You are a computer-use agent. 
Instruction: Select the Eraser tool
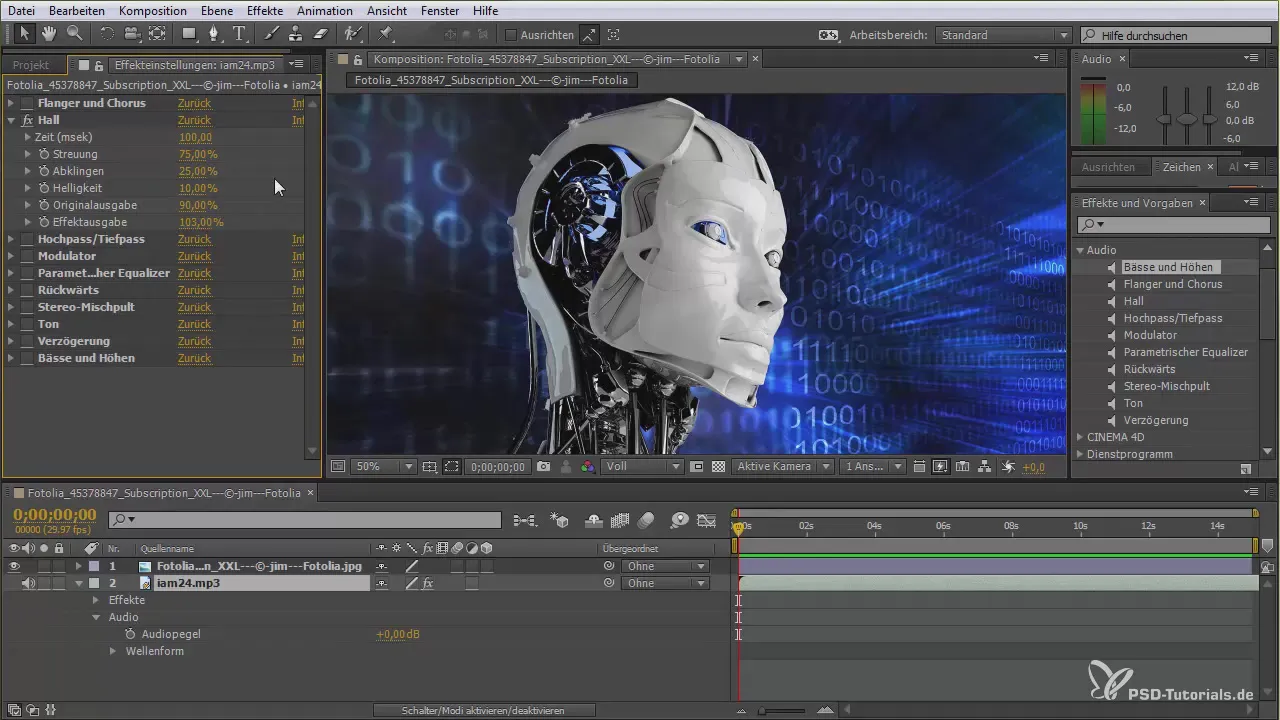pos(320,34)
